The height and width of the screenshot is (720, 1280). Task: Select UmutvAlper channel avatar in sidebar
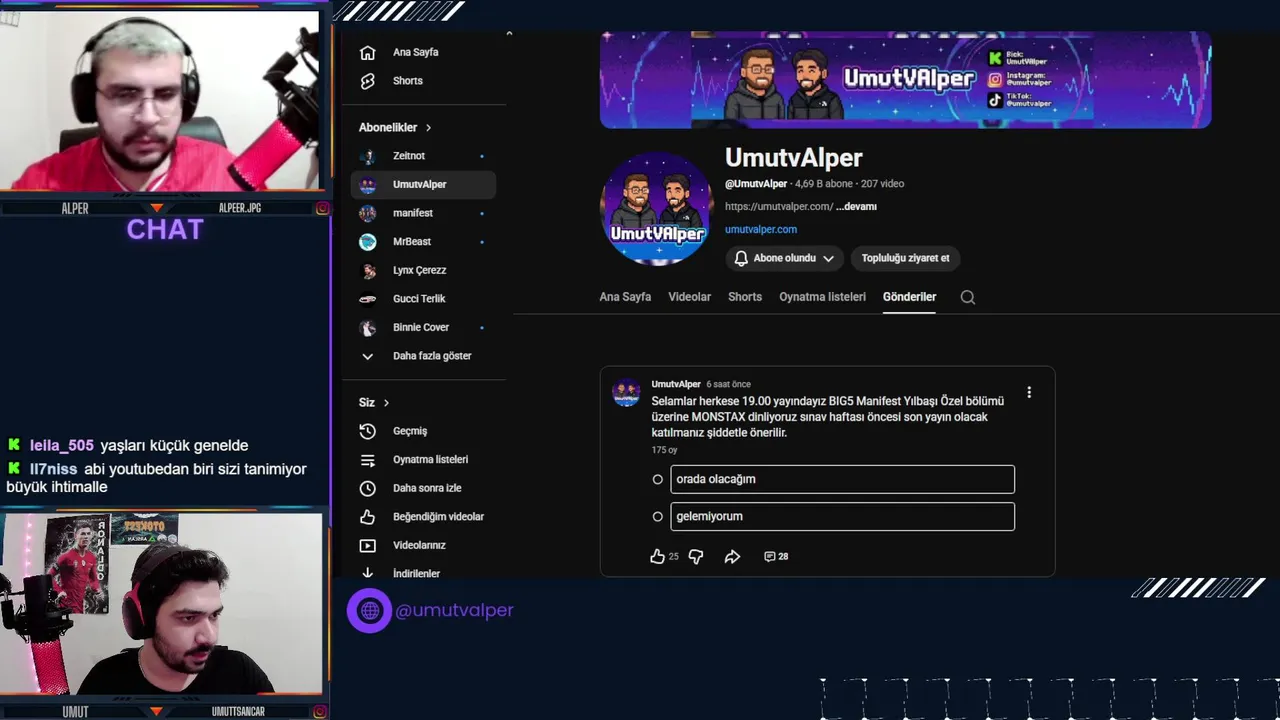tap(368, 185)
